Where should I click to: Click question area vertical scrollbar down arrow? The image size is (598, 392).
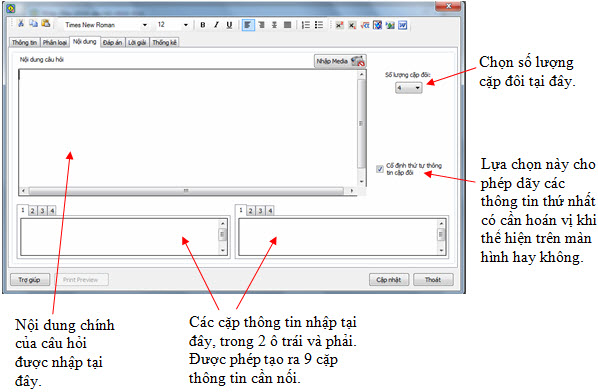[362, 182]
